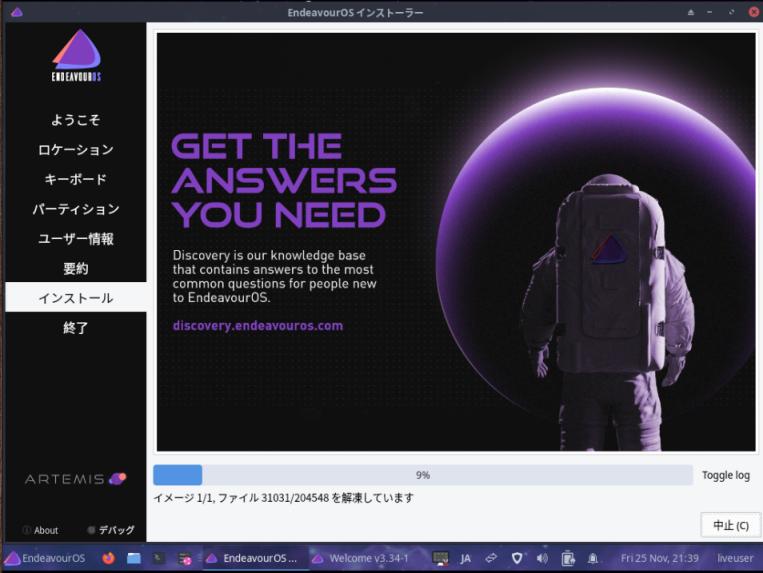Maximize the EndeavourOS installer window
This screenshot has width=763, height=573.
coord(731,12)
